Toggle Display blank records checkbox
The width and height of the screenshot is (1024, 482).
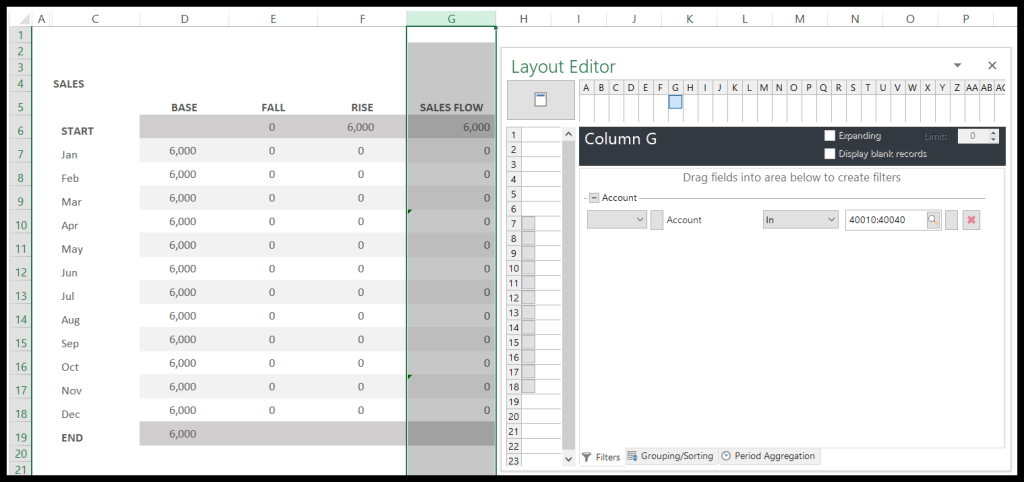pyautogui.click(x=830, y=154)
